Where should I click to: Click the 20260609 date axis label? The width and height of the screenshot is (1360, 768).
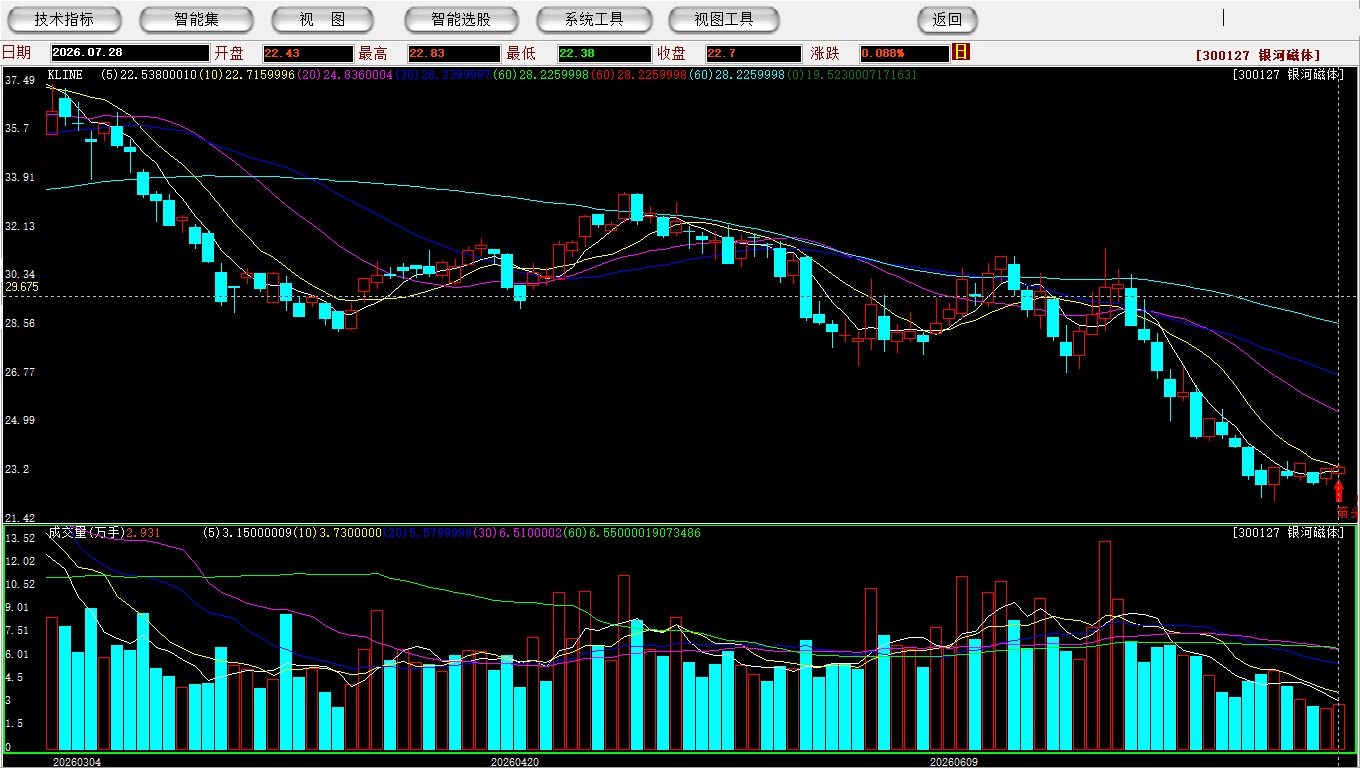tap(954, 762)
